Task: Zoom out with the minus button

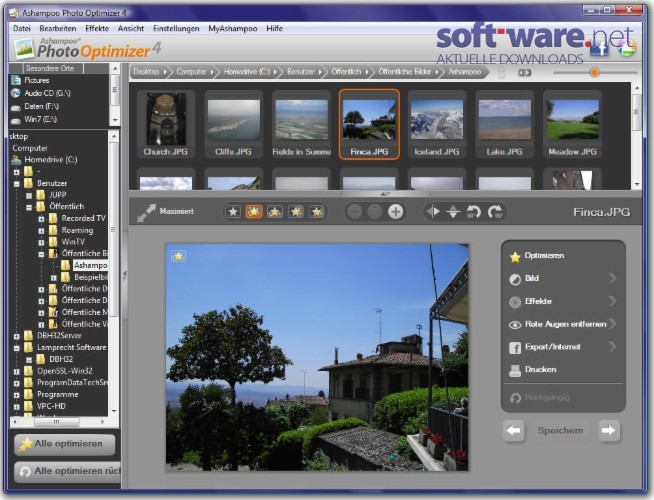Action: [x=354, y=212]
